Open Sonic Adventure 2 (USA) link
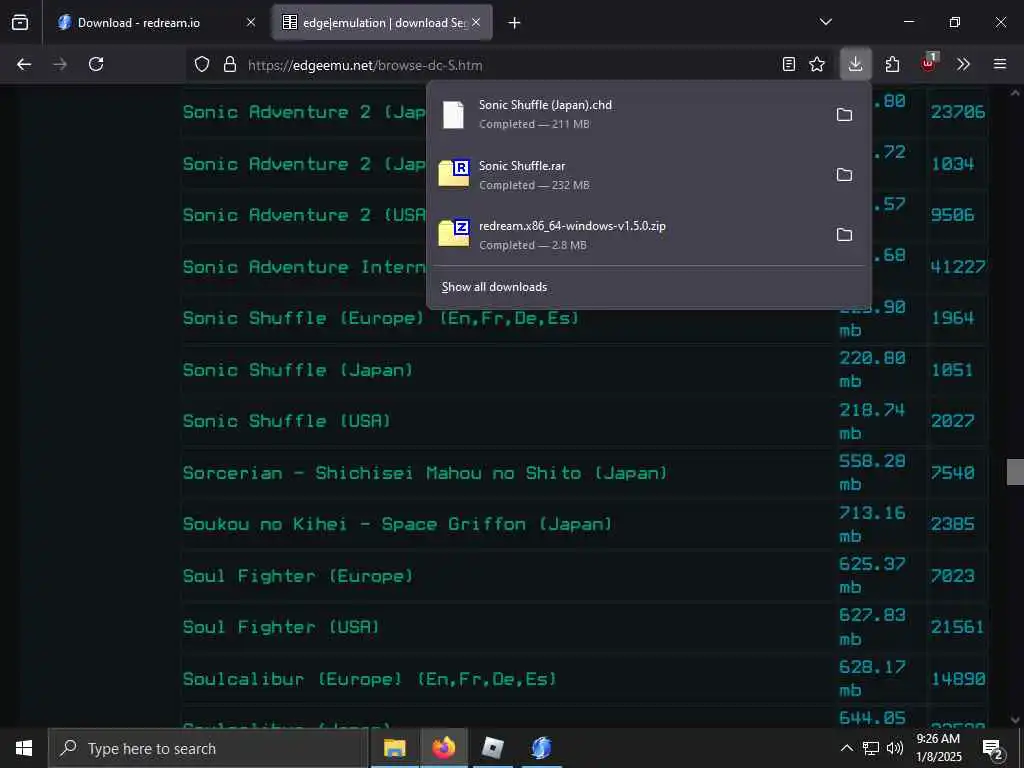1024x768 pixels. pos(304,216)
